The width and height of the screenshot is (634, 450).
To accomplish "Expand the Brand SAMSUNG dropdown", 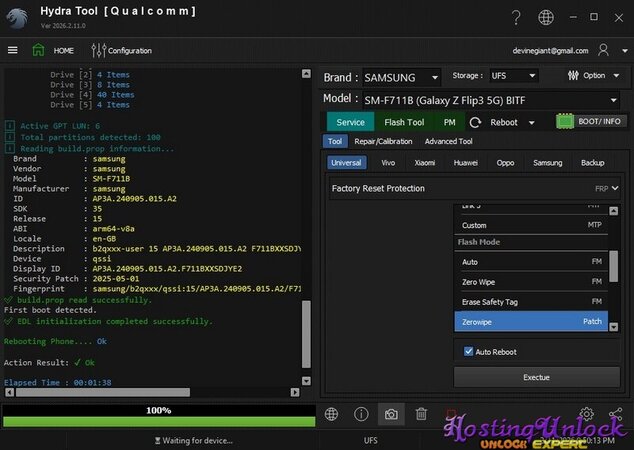I will click(433, 77).
